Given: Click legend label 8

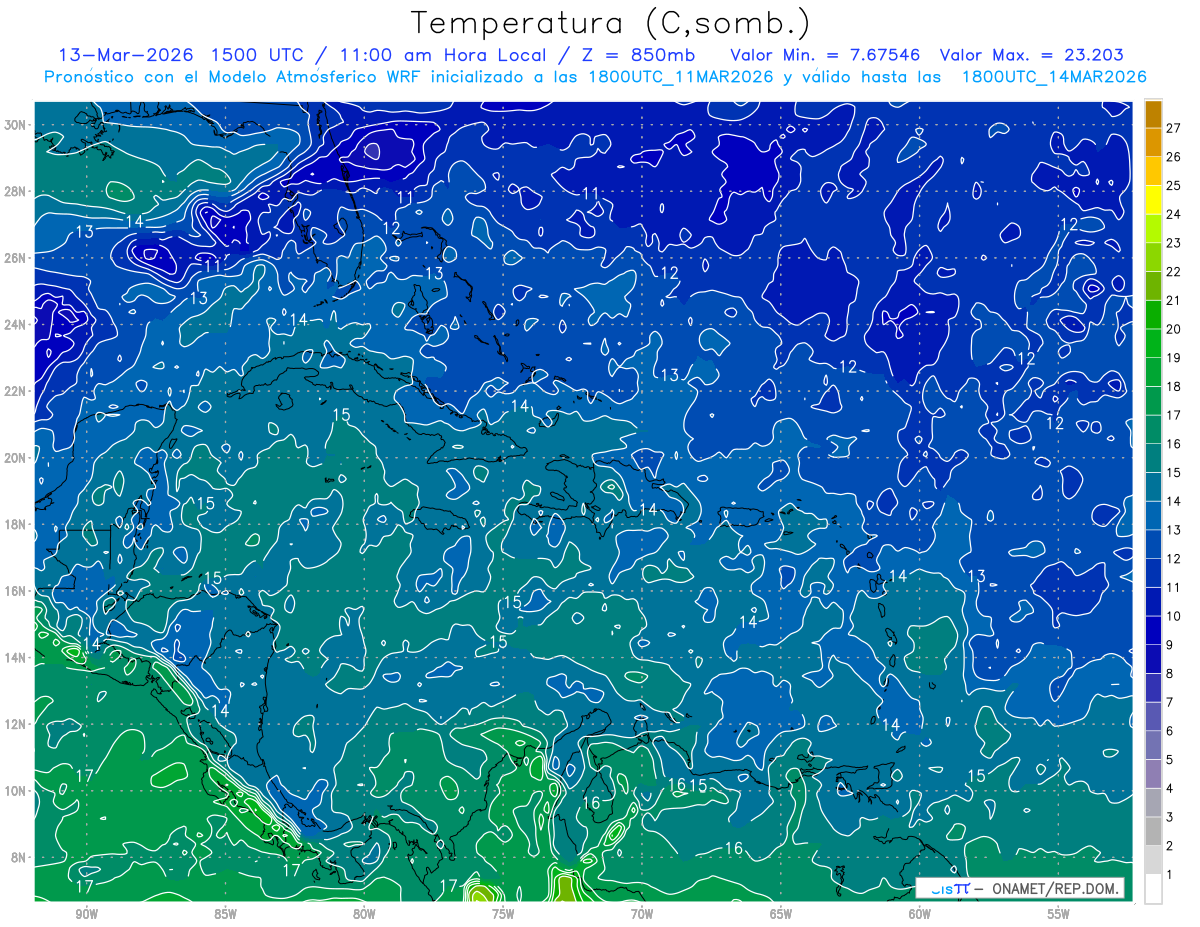Looking at the screenshot, I should [x=1170, y=673].
